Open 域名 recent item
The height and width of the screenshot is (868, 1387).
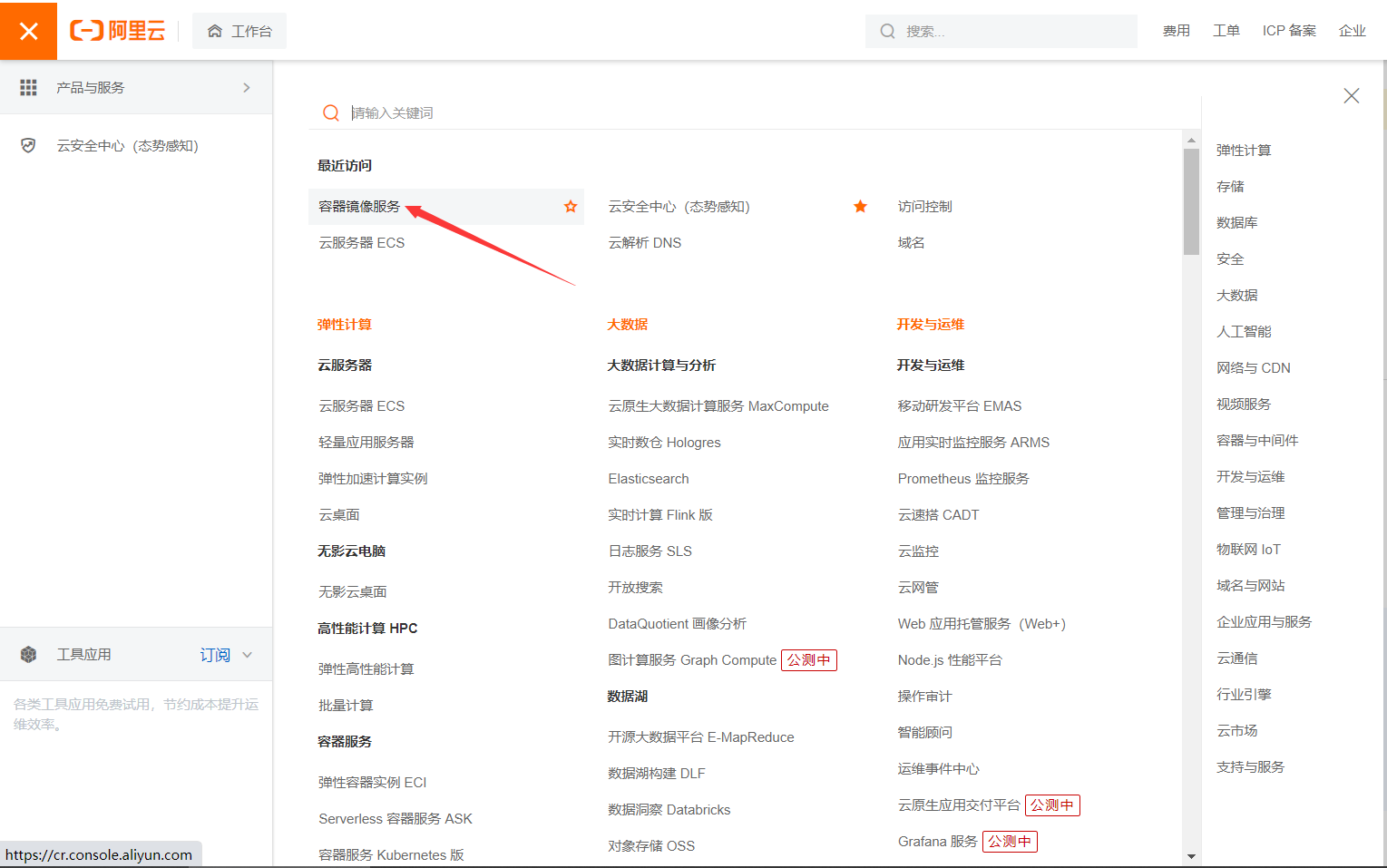(x=911, y=243)
